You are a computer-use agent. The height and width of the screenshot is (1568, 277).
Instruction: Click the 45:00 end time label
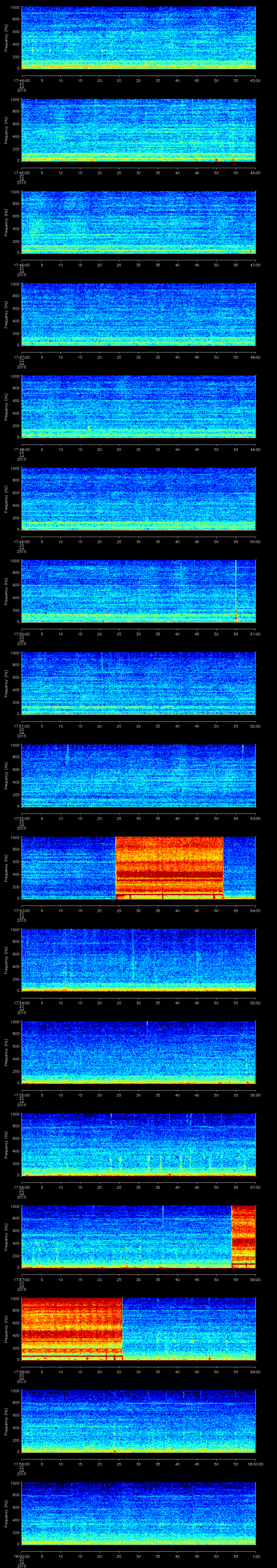click(x=255, y=80)
